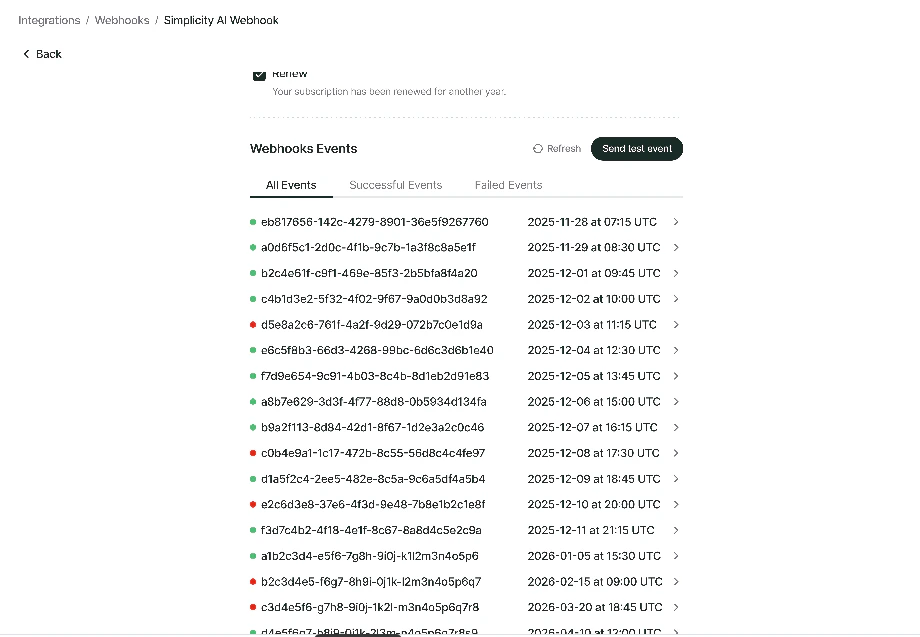Click the timestamp 2025-12-01 at 09:45 UTC
The image size is (920, 637).
pyautogui.click(x=596, y=273)
